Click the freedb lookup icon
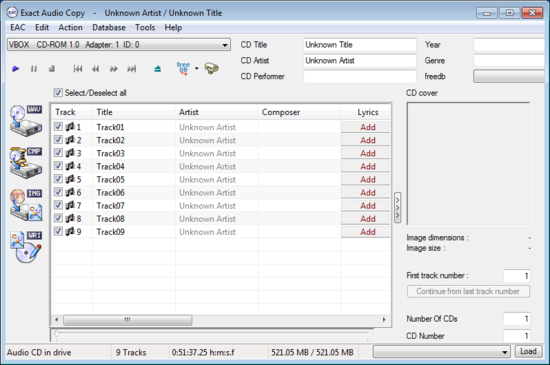This screenshot has width=550, height=365. tap(183, 68)
